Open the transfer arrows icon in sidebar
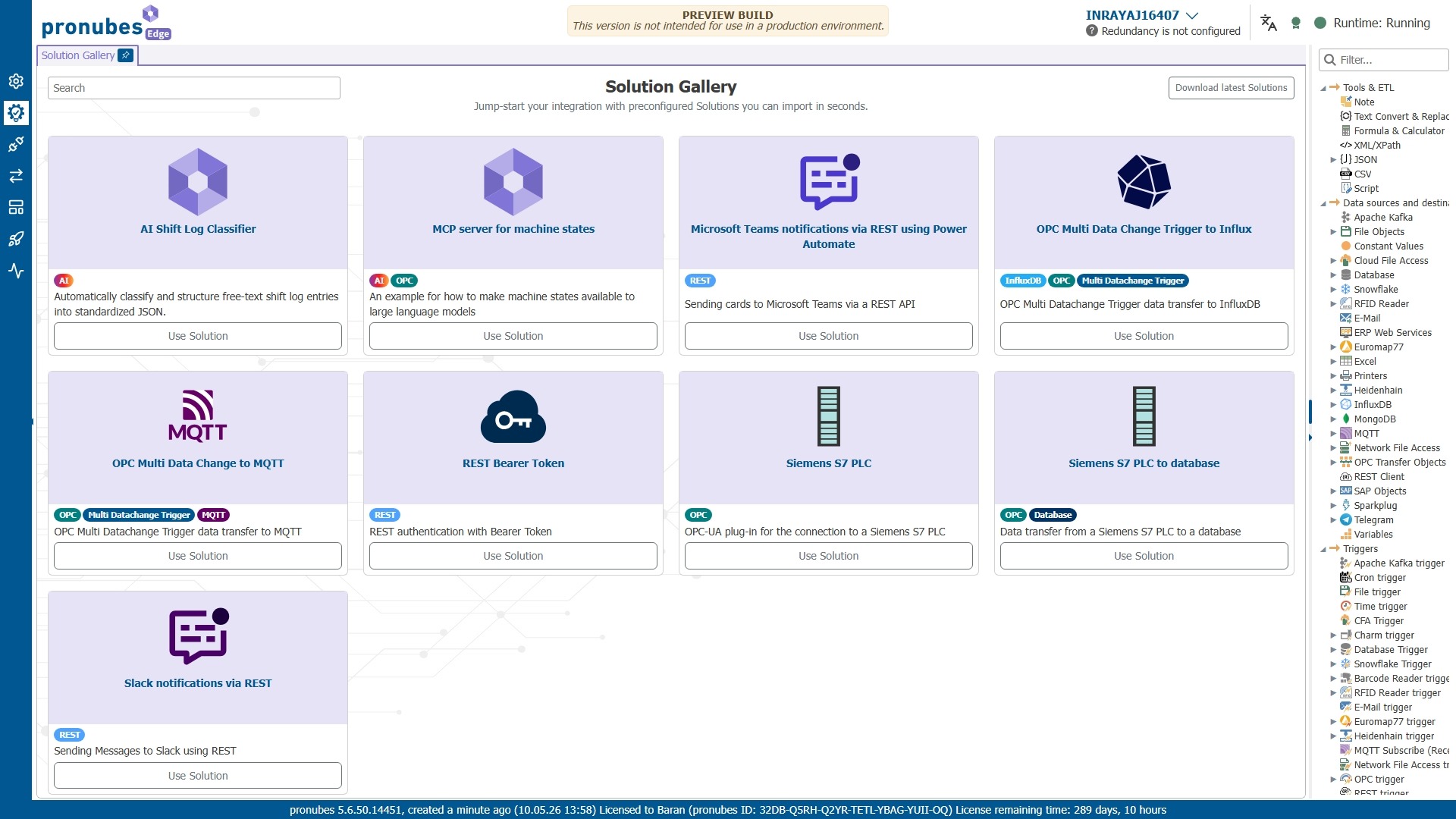This screenshot has height=819, width=1456. tap(16, 176)
